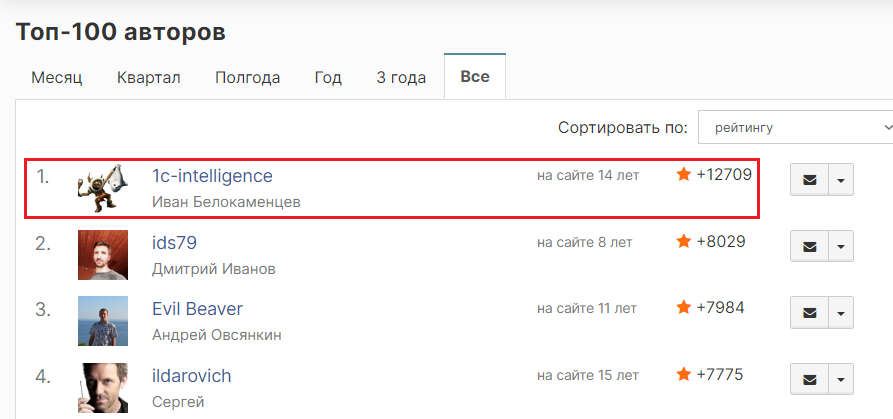This screenshot has width=893, height=419.
Task: Click orange rating star next to +7984
Action: point(683,308)
